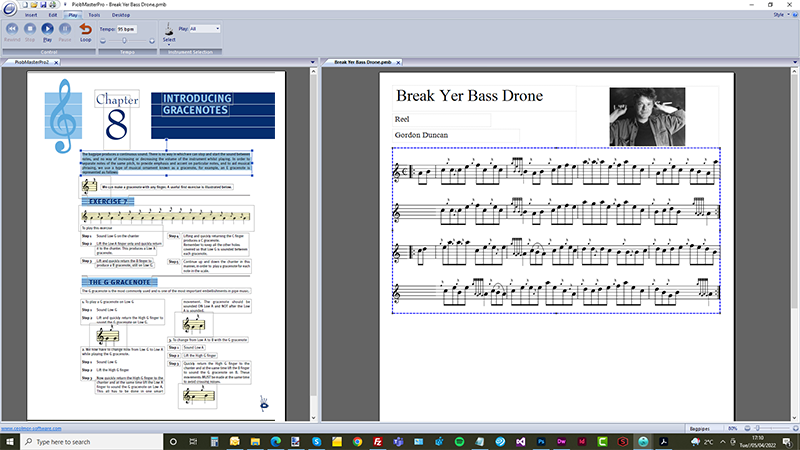Select the Reel tune type field
The width and height of the screenshot is (800, 450).
click(x=442, y=120)
